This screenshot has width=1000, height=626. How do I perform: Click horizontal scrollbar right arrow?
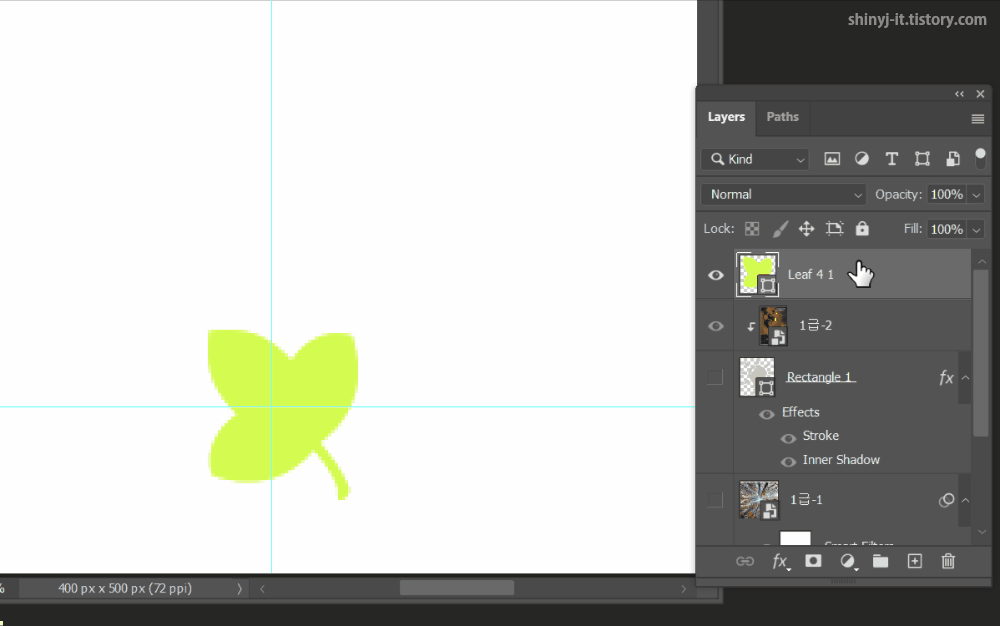(683, 588)
